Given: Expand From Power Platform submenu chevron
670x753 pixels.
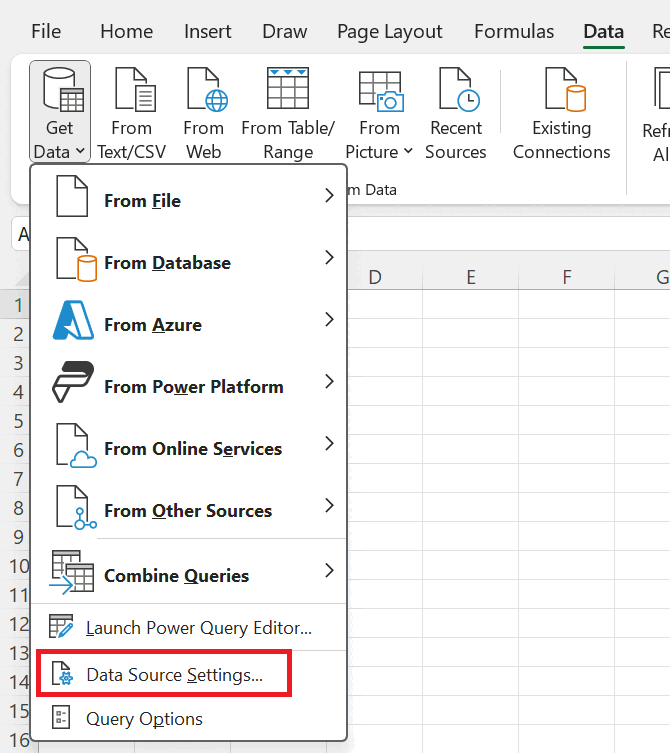Looking at the screenshot, I should [x=329, y=381].
